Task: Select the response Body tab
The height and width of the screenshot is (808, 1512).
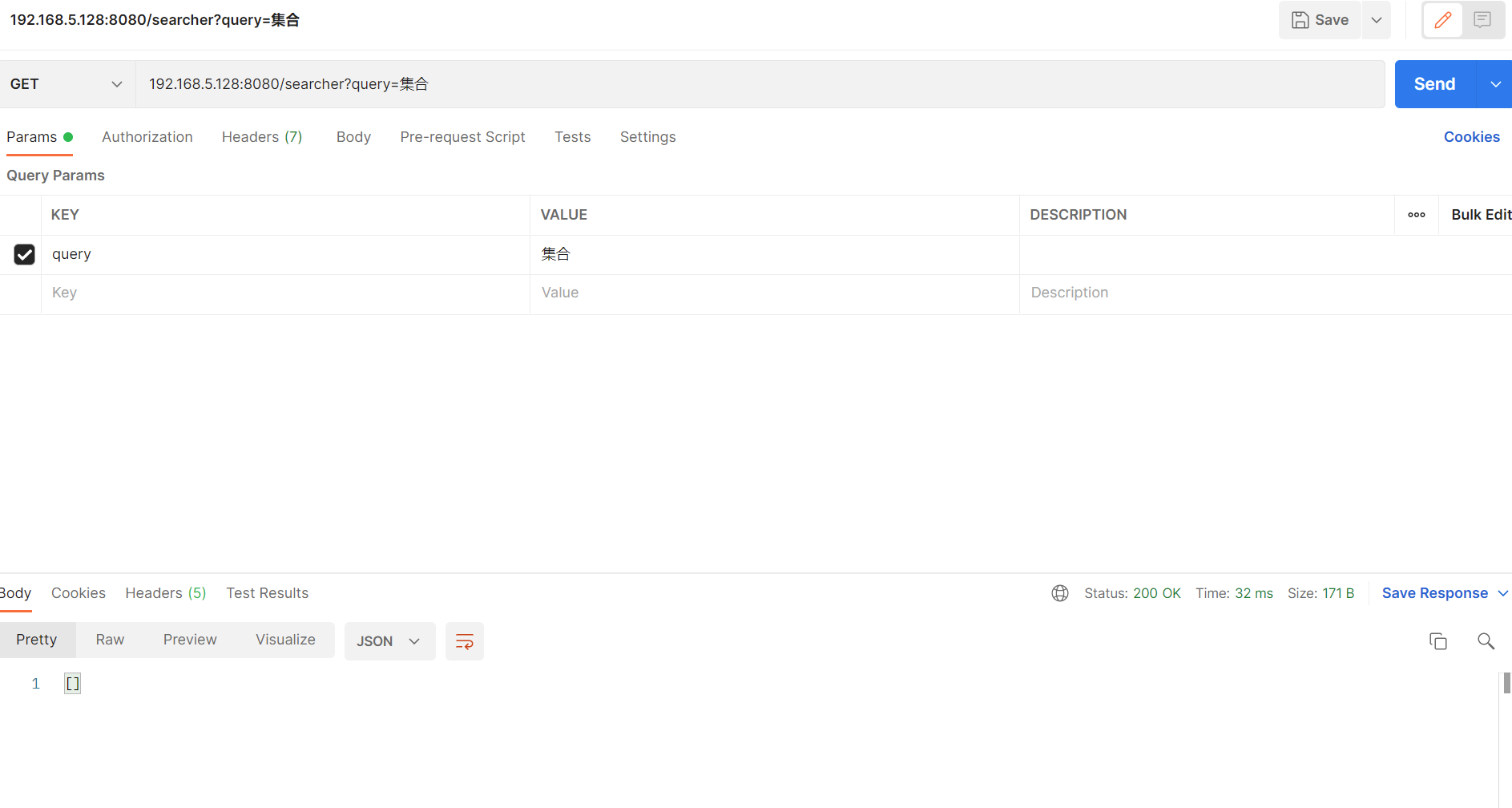Action: 15,593
